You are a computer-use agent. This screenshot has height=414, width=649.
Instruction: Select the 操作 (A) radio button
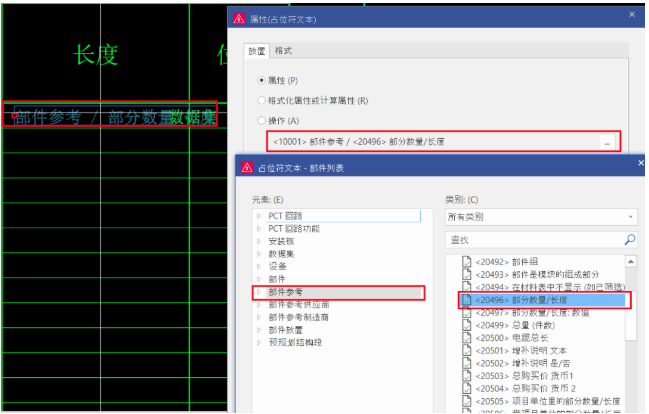click(261, 121)
